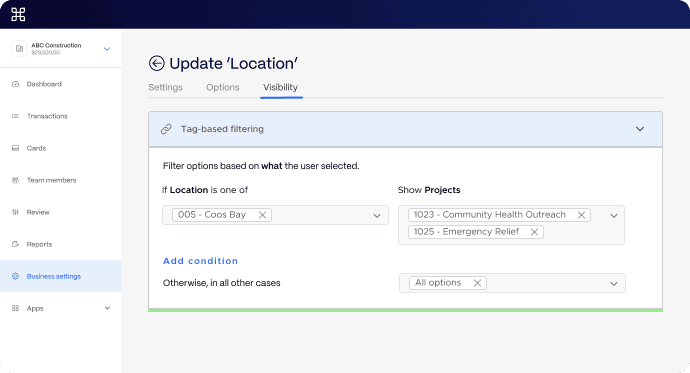Screen dimensions: 690x373
Task: Click the All options chip text
Action: pyautogui.click(x=438, y=282)
